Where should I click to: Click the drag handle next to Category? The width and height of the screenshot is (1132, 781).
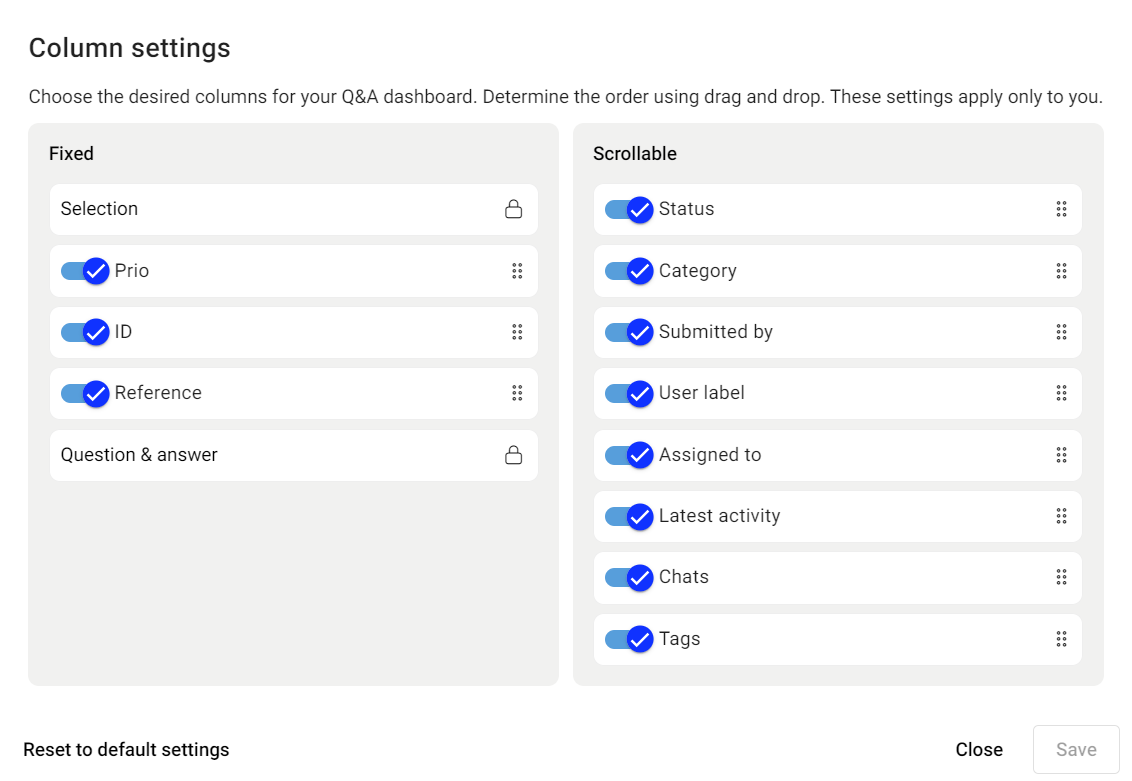point(1061,271)
